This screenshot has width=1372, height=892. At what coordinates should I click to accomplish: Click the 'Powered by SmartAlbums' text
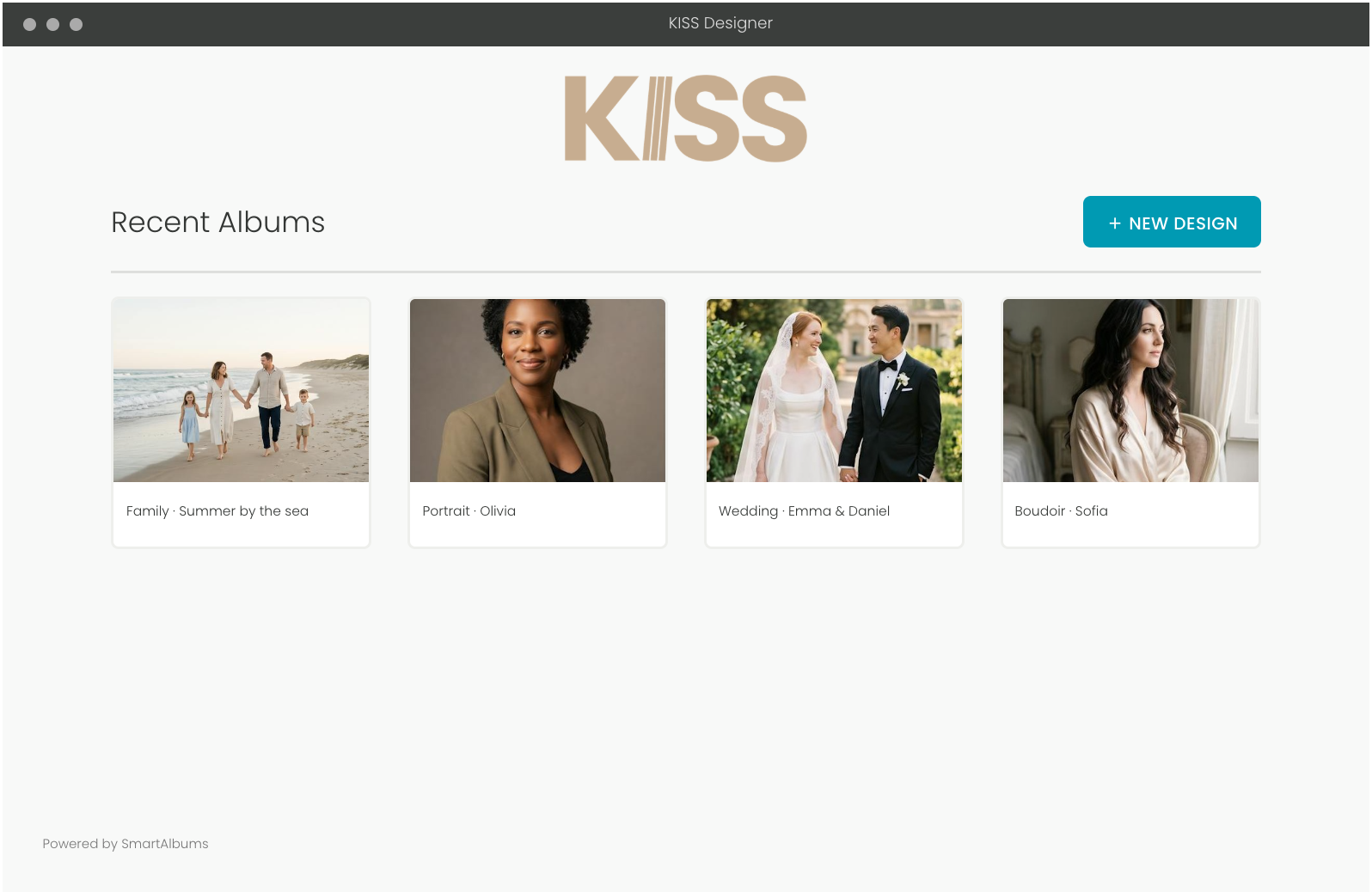[x=126, y=844]
